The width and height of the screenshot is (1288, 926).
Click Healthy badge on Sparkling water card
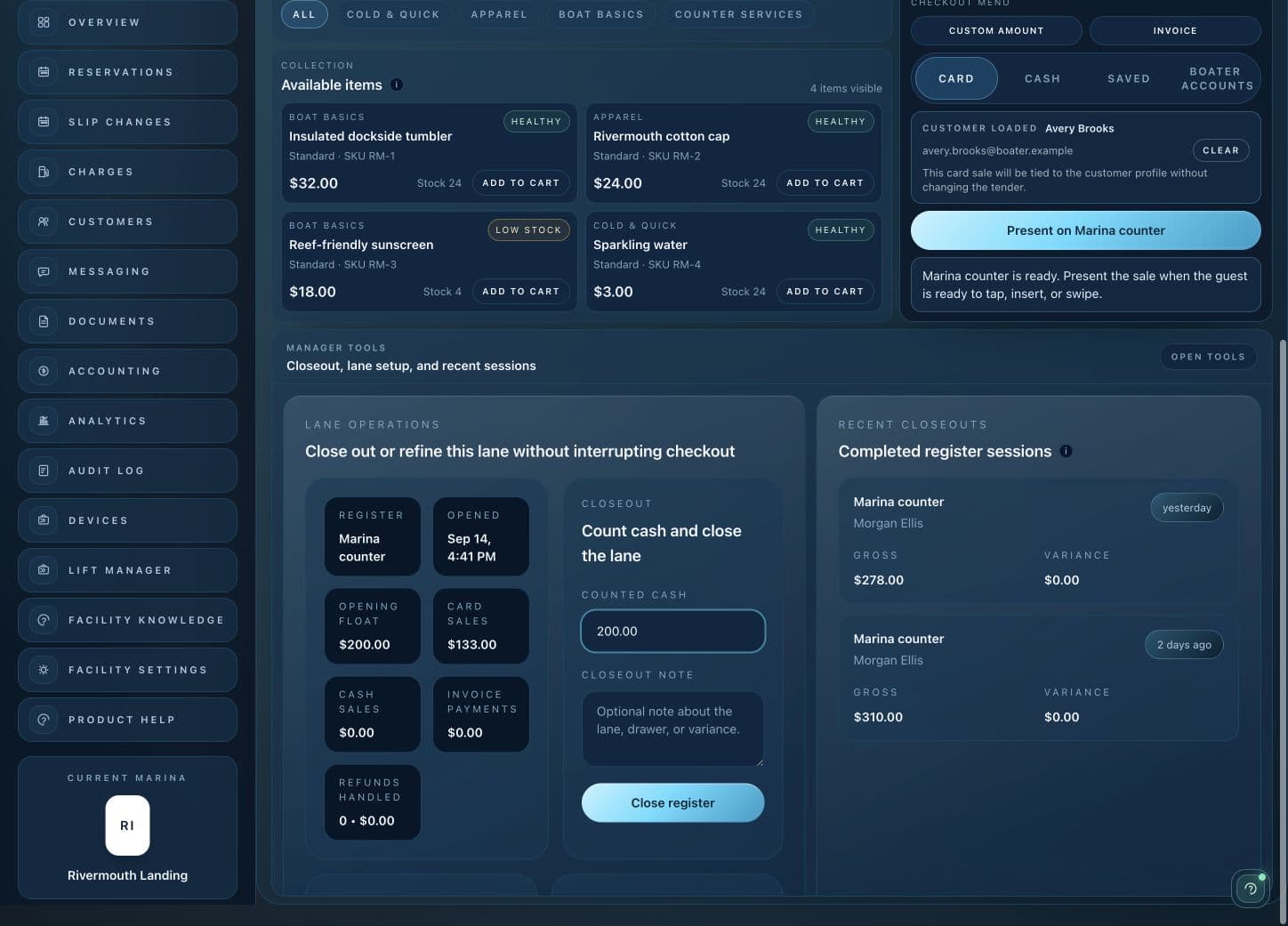point(840,229)
